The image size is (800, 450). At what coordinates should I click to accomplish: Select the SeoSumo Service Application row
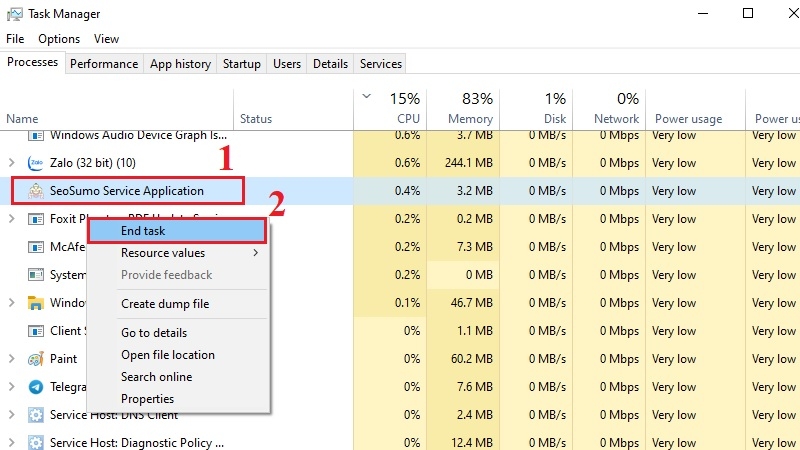400,191
